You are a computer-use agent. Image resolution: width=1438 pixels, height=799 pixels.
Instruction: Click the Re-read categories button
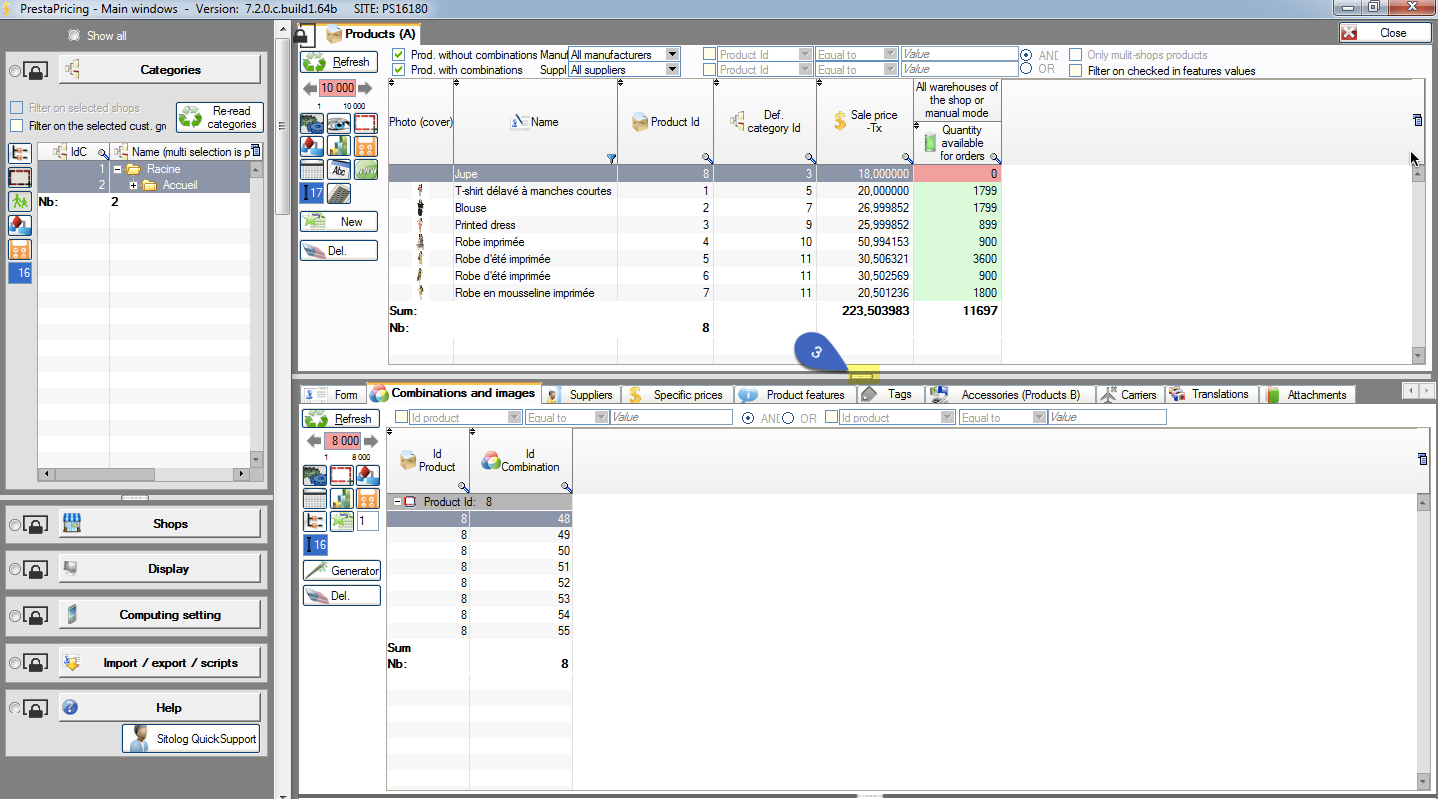pos(220,117)
